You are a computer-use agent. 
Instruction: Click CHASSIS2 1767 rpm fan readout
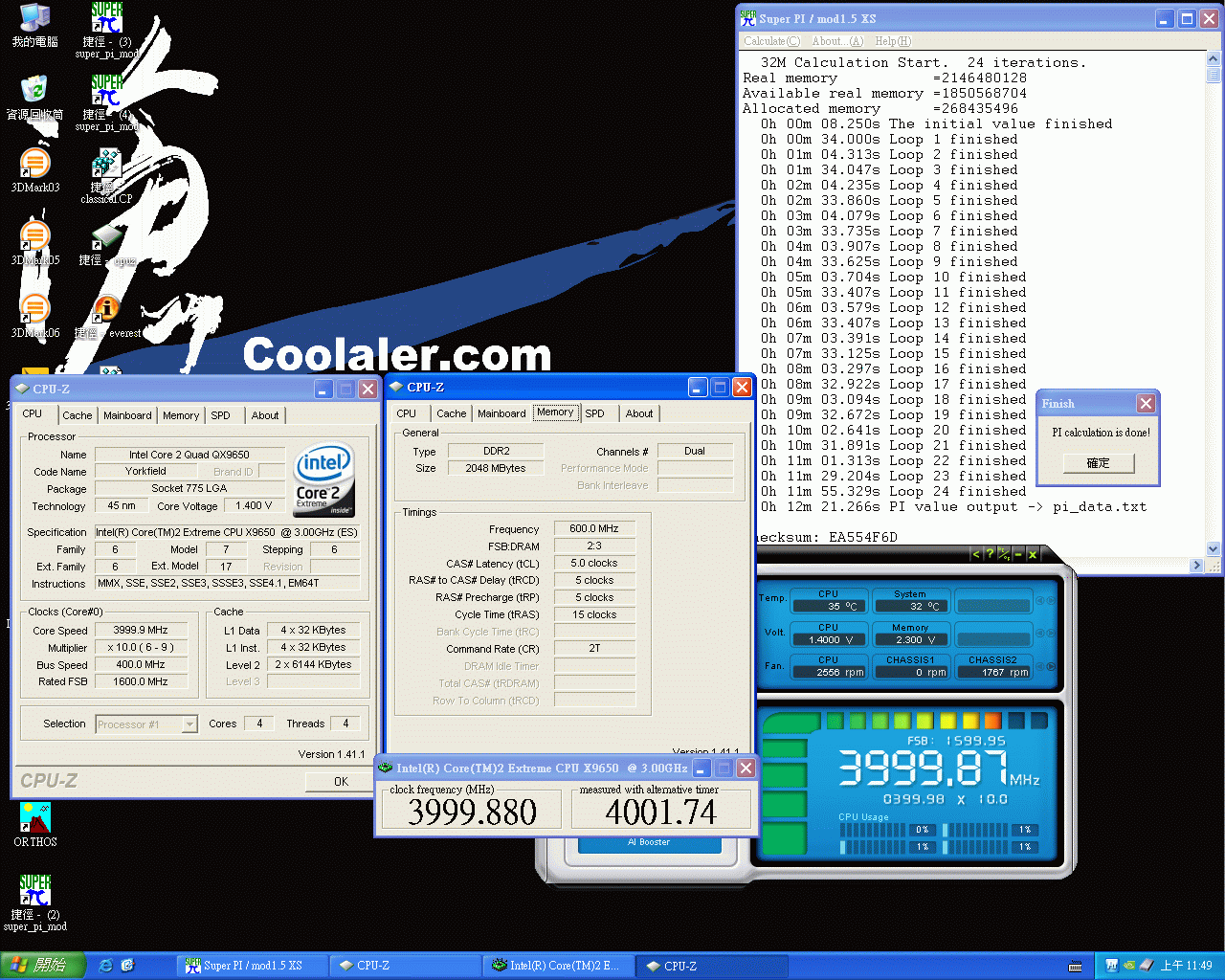(x=992, y=672)
